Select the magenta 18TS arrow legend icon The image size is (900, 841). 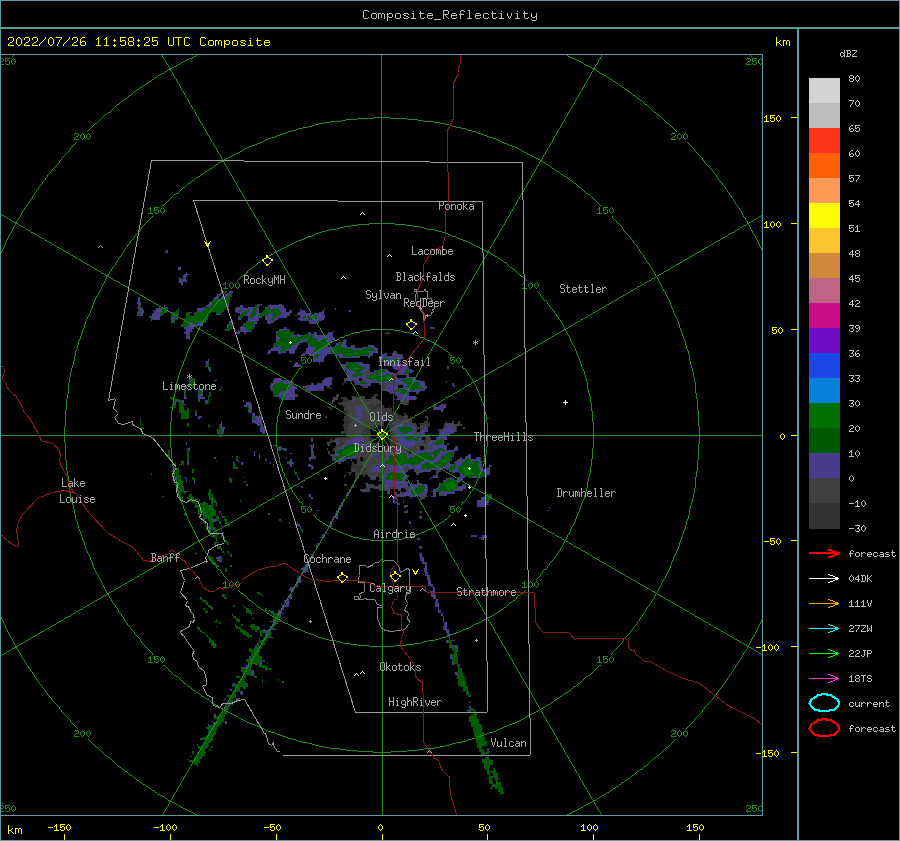point(824,679)
